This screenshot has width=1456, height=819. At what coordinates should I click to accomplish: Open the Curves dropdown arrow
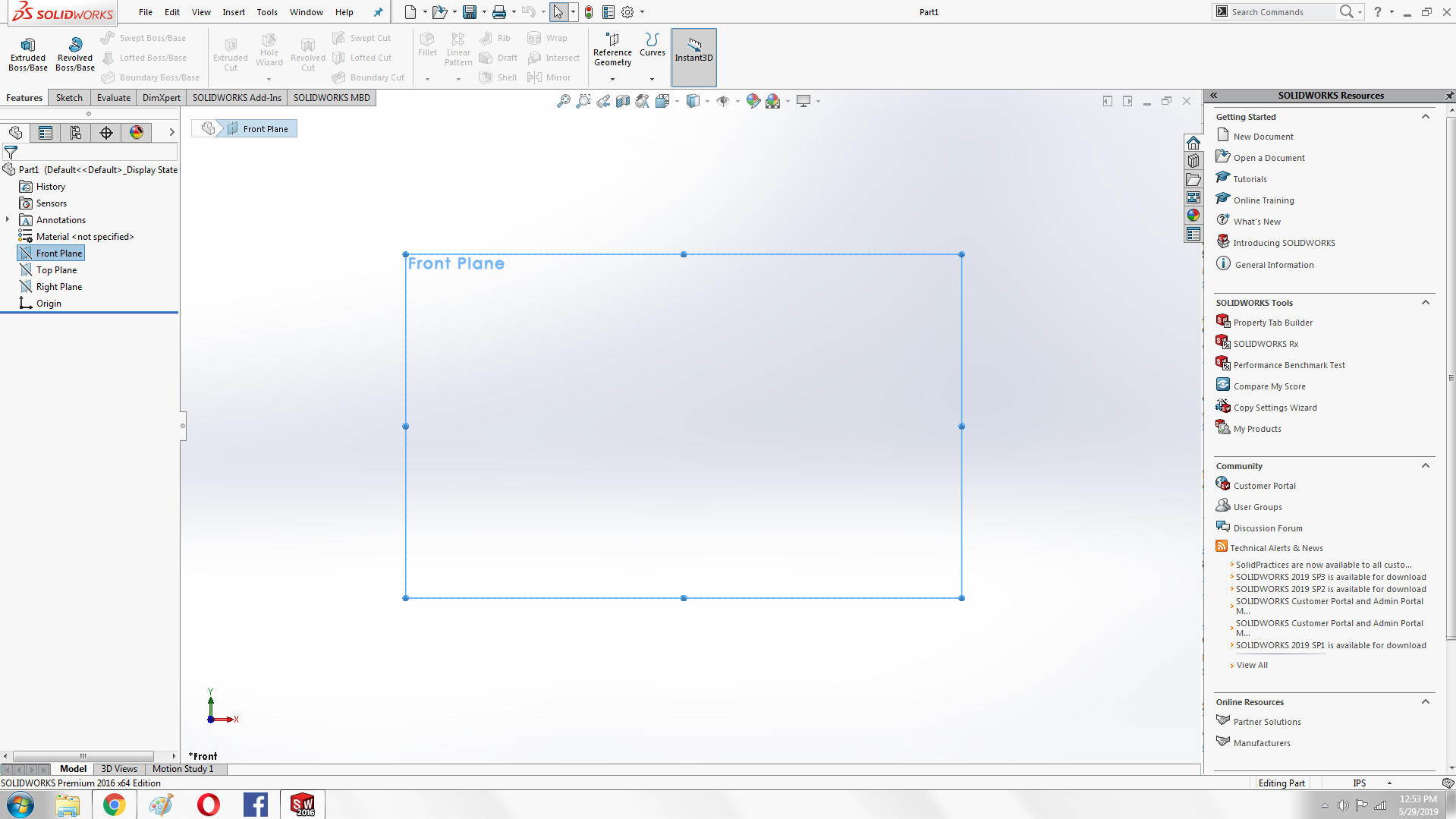click(x=652, y=79)
